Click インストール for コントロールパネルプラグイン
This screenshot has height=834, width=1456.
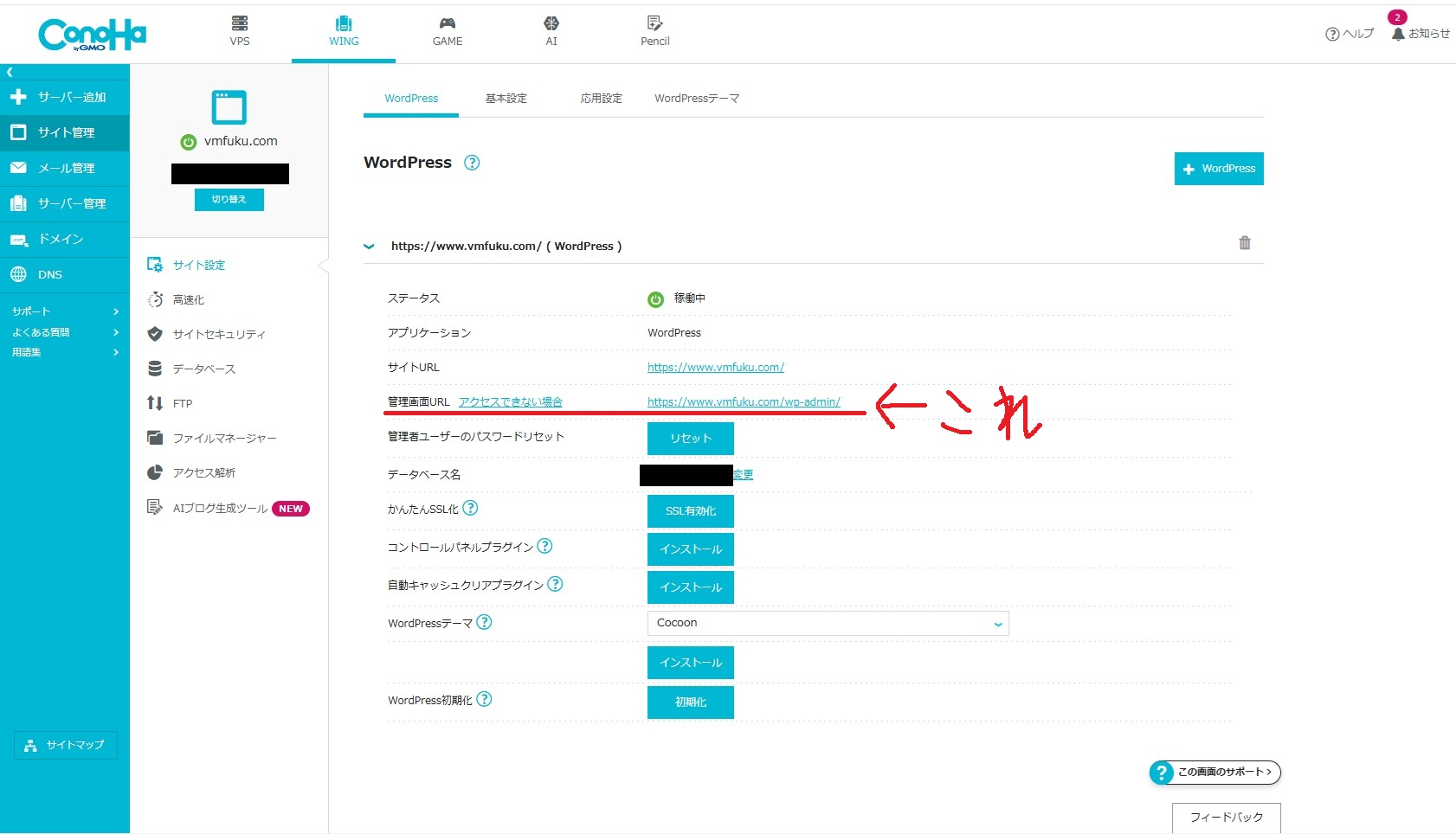(x=691, y=549)
